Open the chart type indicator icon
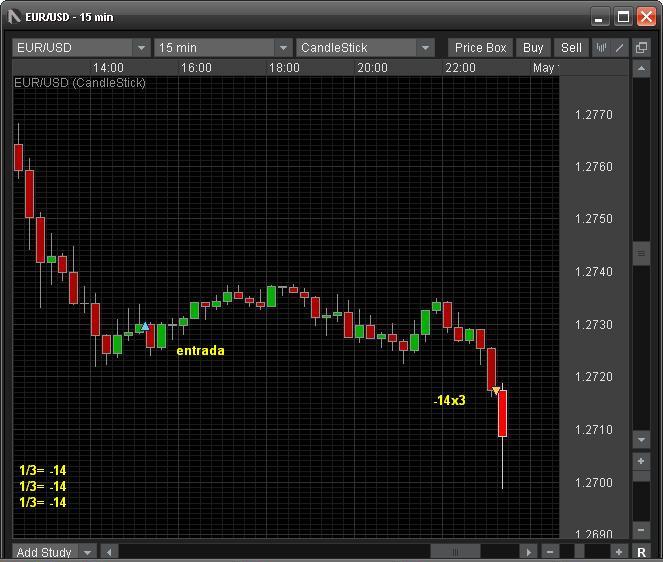 coord(602,48)
